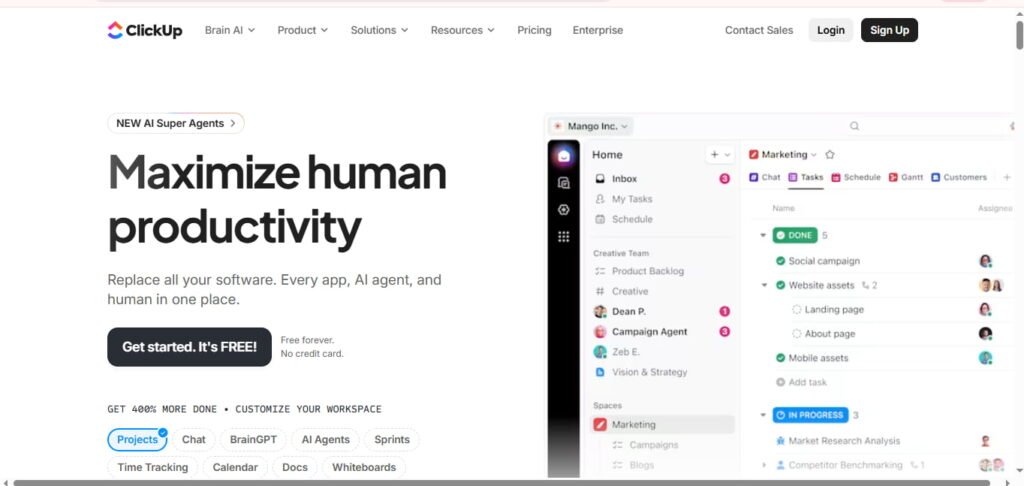Viewport: 1024px width, 486px height.
Task: Open the Mango Inc. workspace switcher
Action: [x=590, y=126]
